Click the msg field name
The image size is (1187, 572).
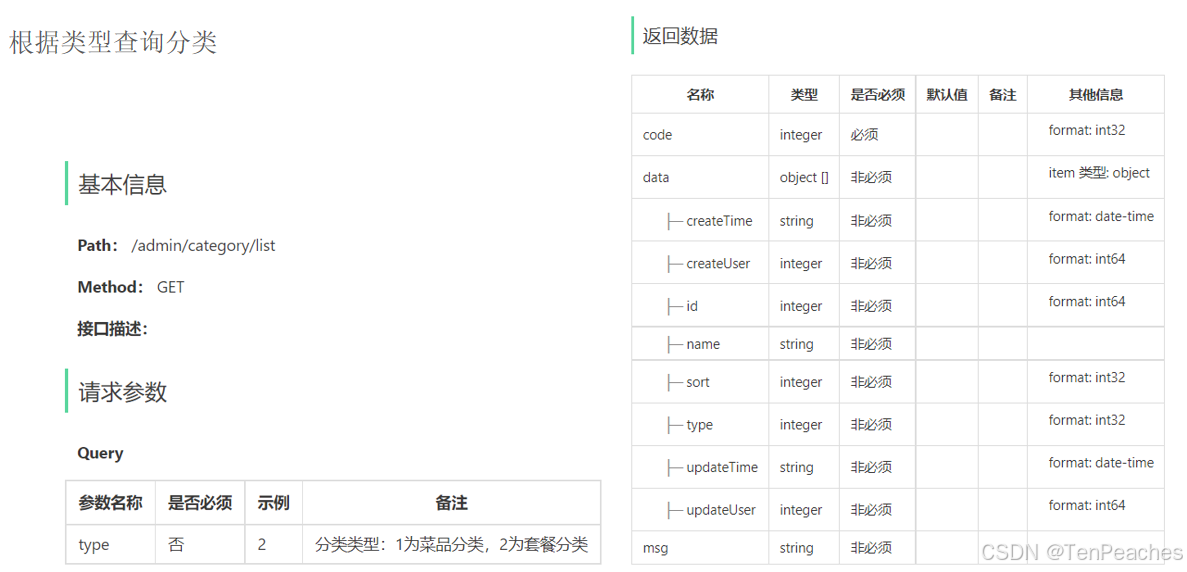click(655, 548)
